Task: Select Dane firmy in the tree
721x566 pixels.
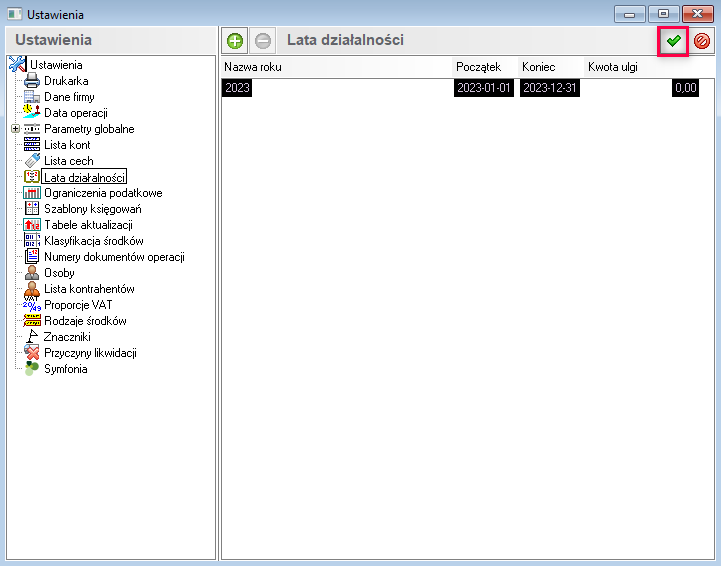Action: pyautogui.click(x=69, y=97)
